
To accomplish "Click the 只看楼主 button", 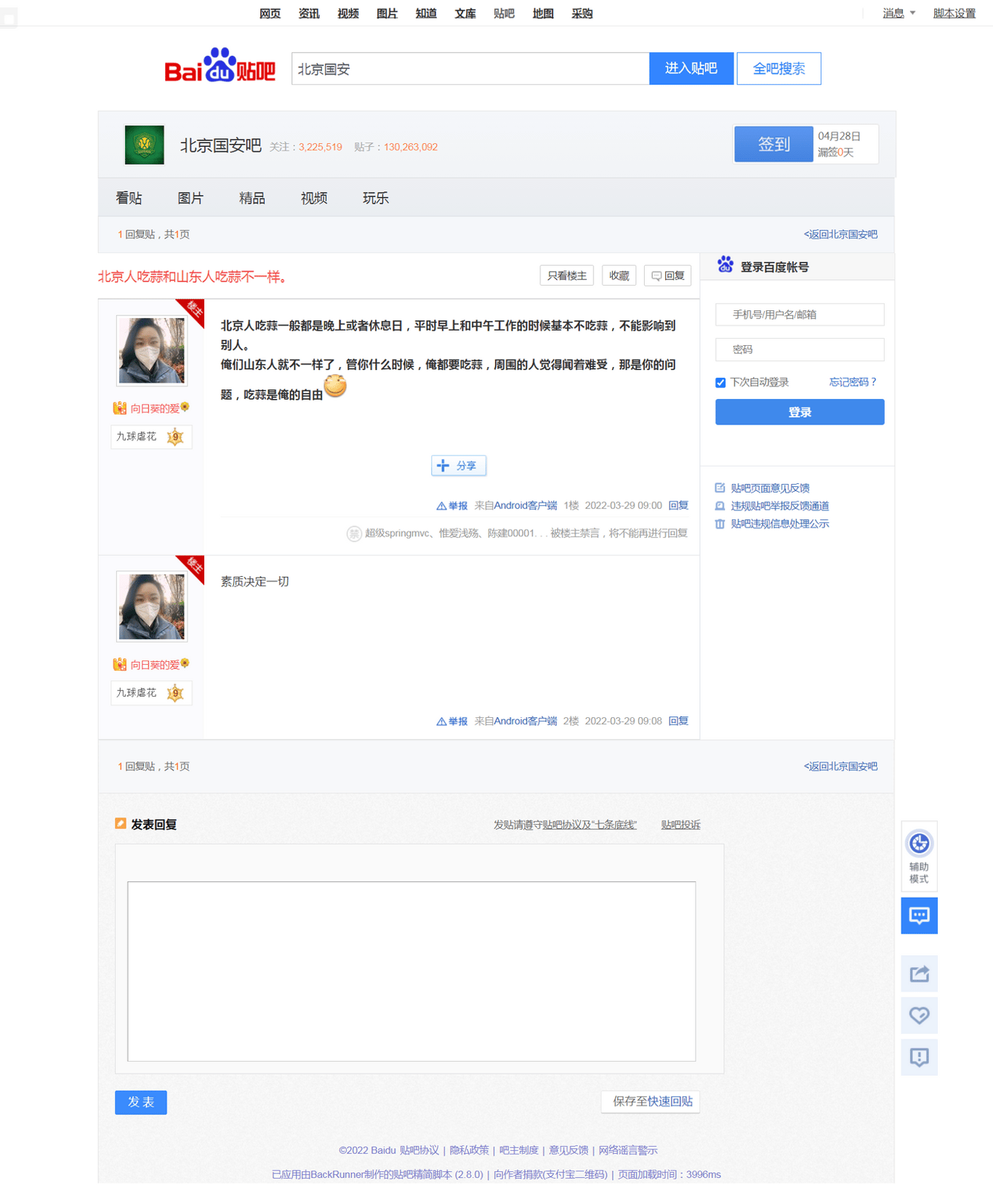I will click(x=567, y=275).
